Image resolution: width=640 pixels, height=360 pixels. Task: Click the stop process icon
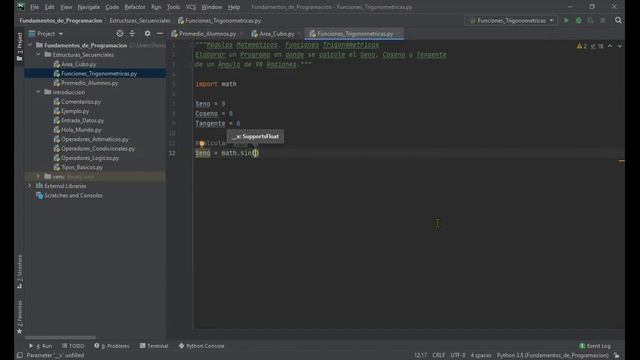tap(603, 20)
